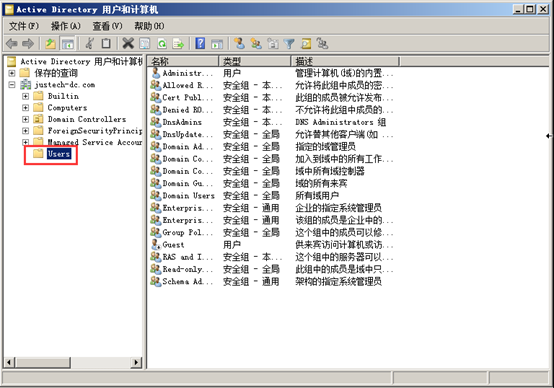Click the Domain Controllers folder icon

(x=38, y=119)
